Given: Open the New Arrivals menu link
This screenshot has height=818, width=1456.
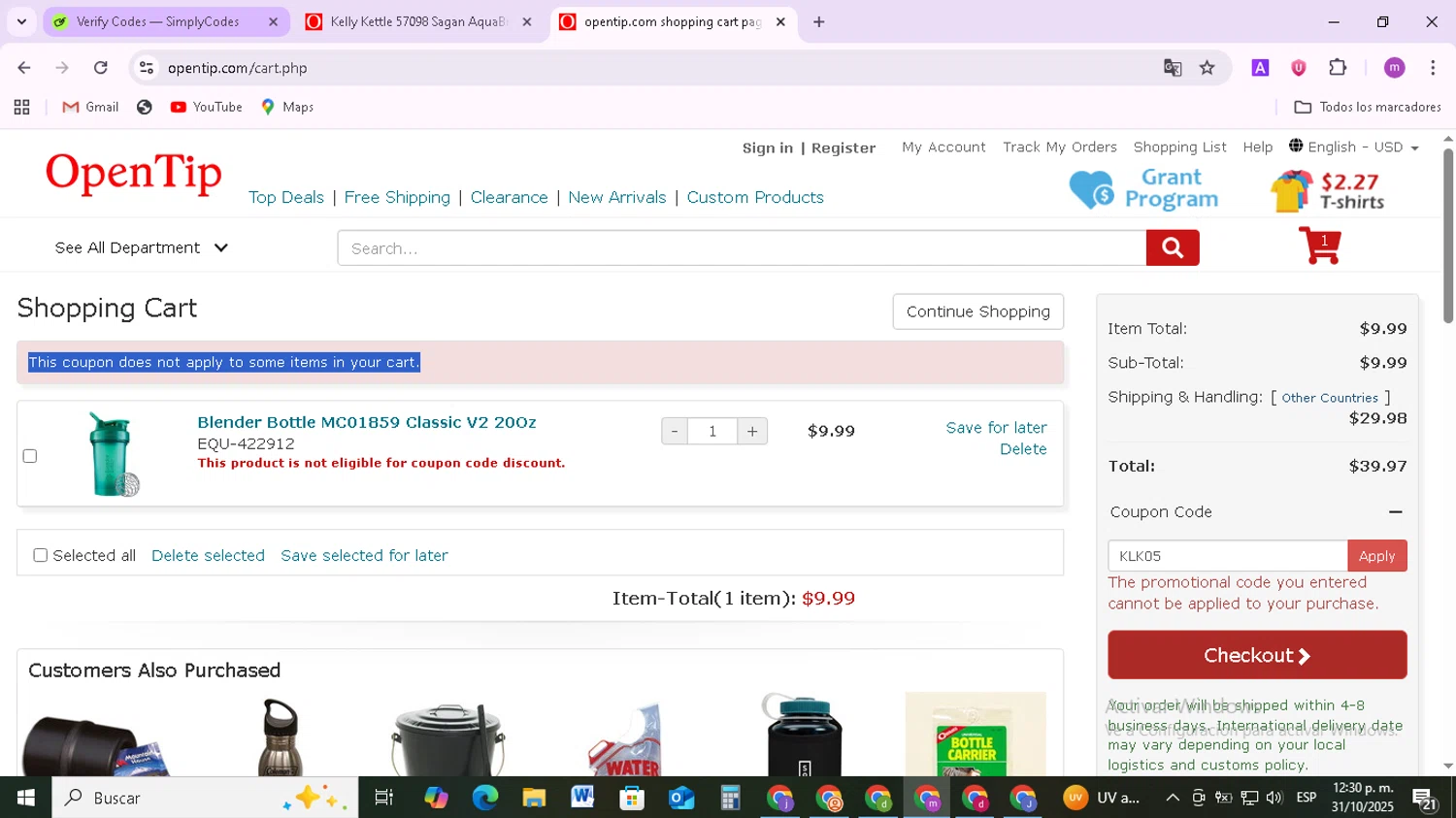Looking at the screenshot, I should tap(617, 197).
